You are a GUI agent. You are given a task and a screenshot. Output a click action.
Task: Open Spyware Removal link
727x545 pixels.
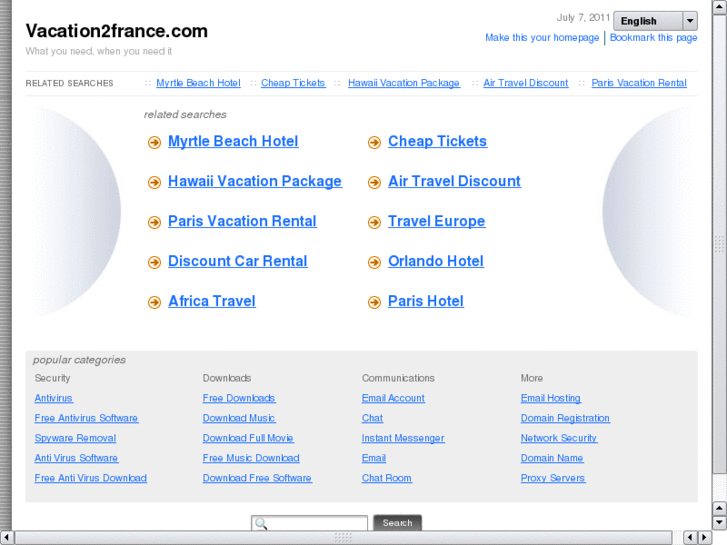click(76, 438)
